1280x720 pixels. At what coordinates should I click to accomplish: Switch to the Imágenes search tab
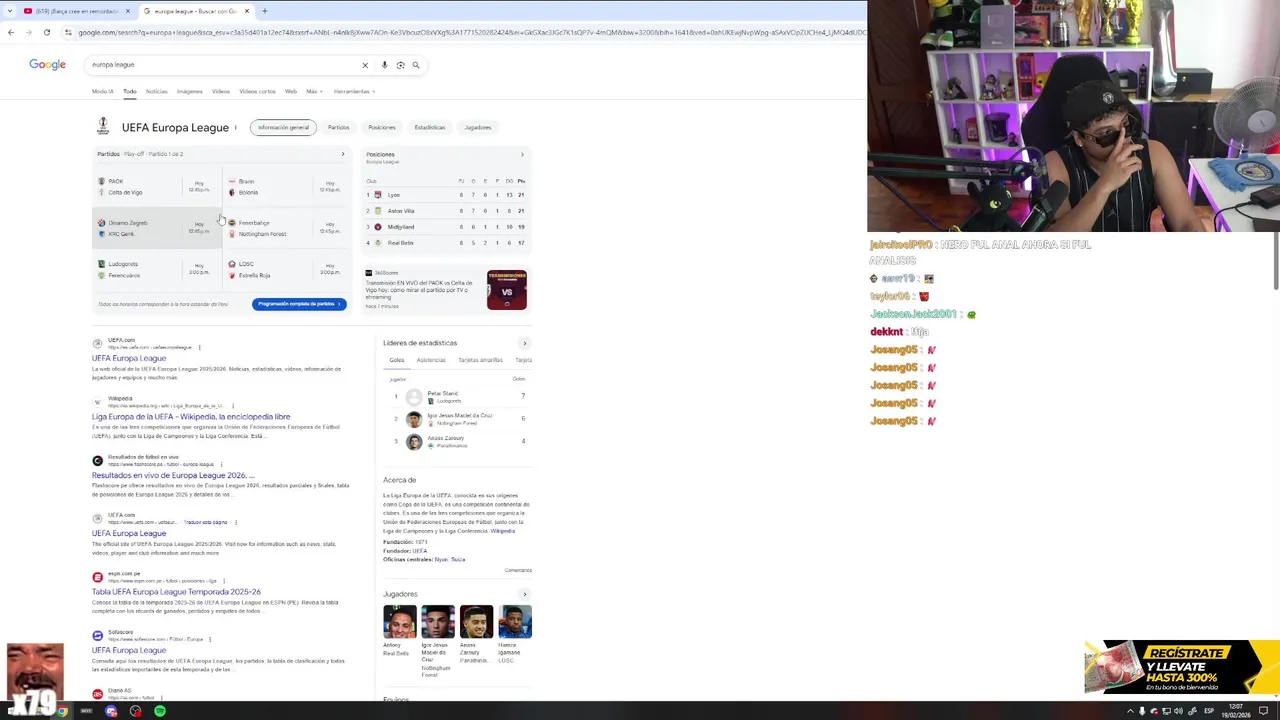point(189,91)
